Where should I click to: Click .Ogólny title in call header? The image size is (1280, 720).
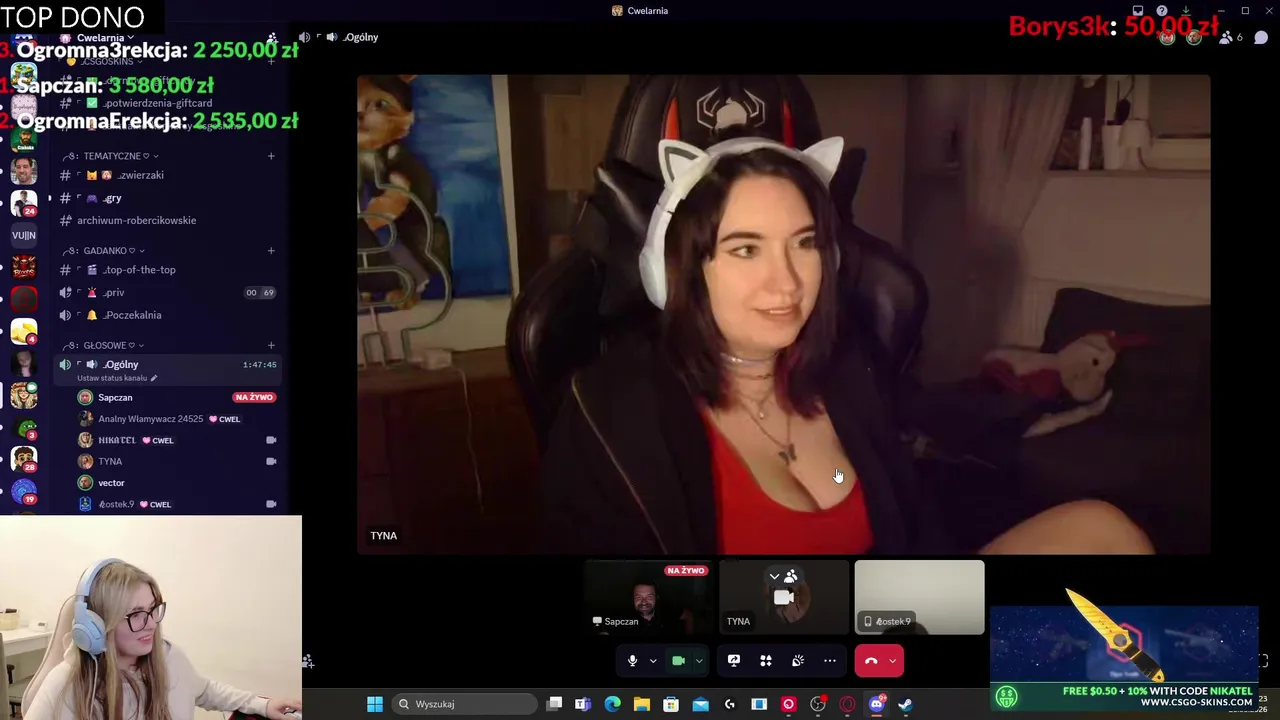[x=361, y=37]
